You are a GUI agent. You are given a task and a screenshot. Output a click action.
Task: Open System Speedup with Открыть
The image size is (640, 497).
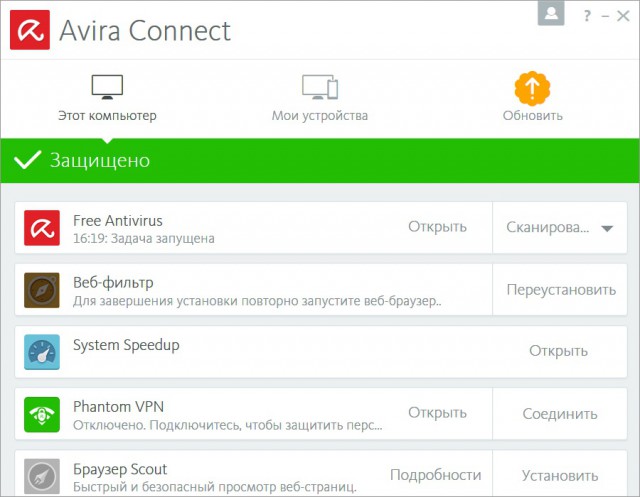click(558, 351)
